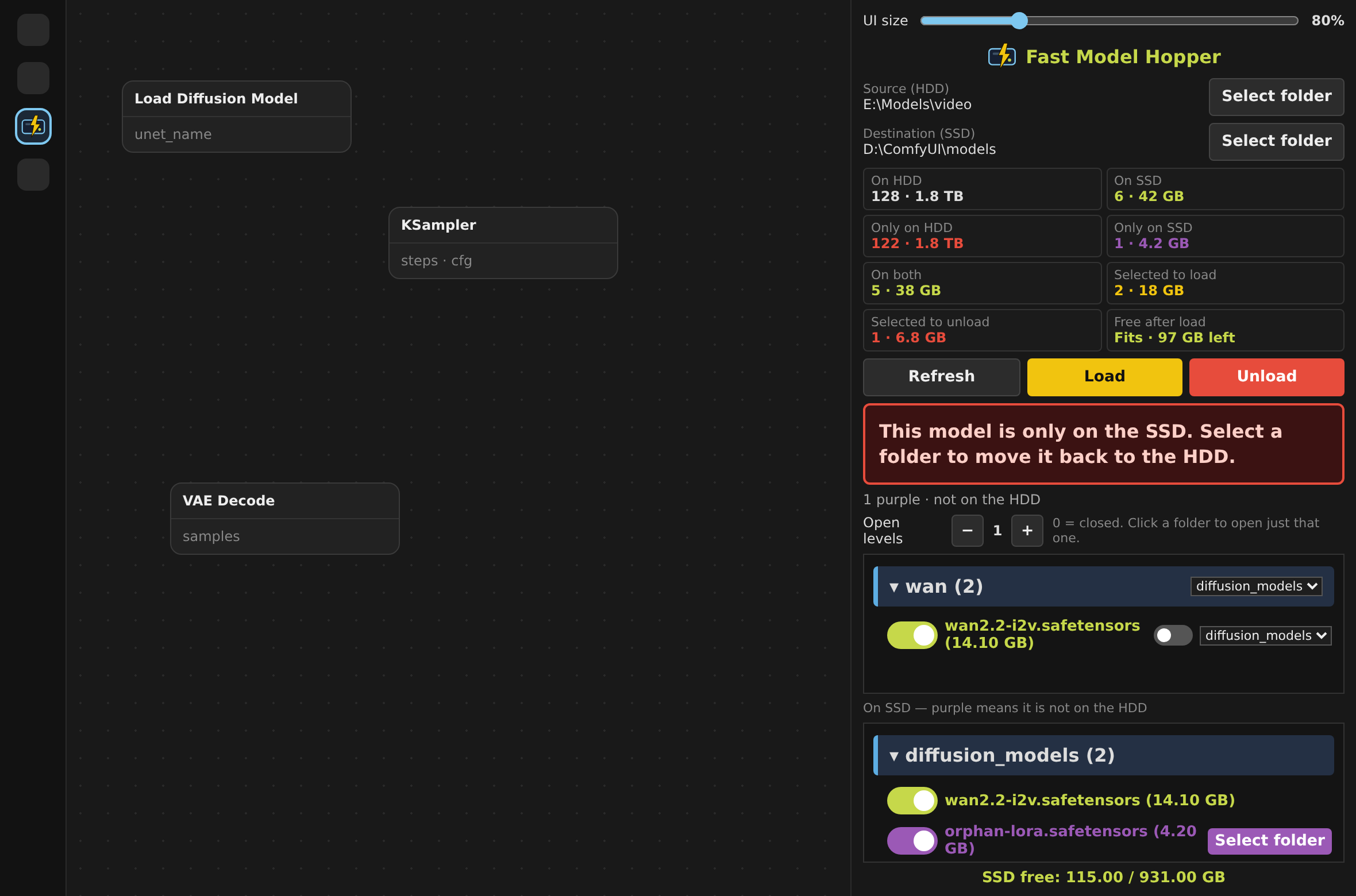Click the Only on SSD 1 · 4.2 GB stat
The width and height of the screenshot is (1356, 896).
click(x=1225, y=236)
